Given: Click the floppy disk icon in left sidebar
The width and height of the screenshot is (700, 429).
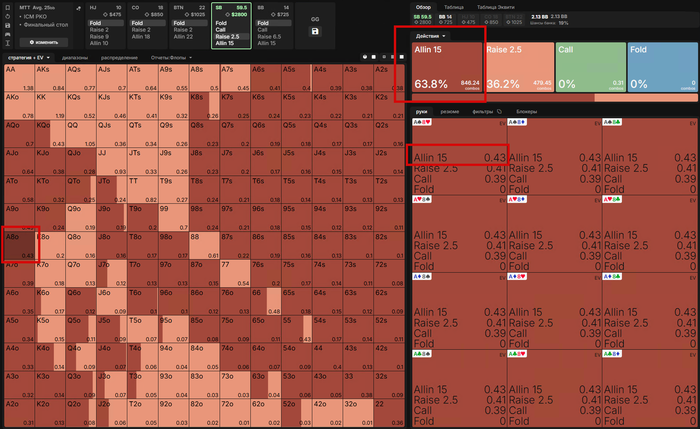Looking at the screenshot, I should (8, 25).
